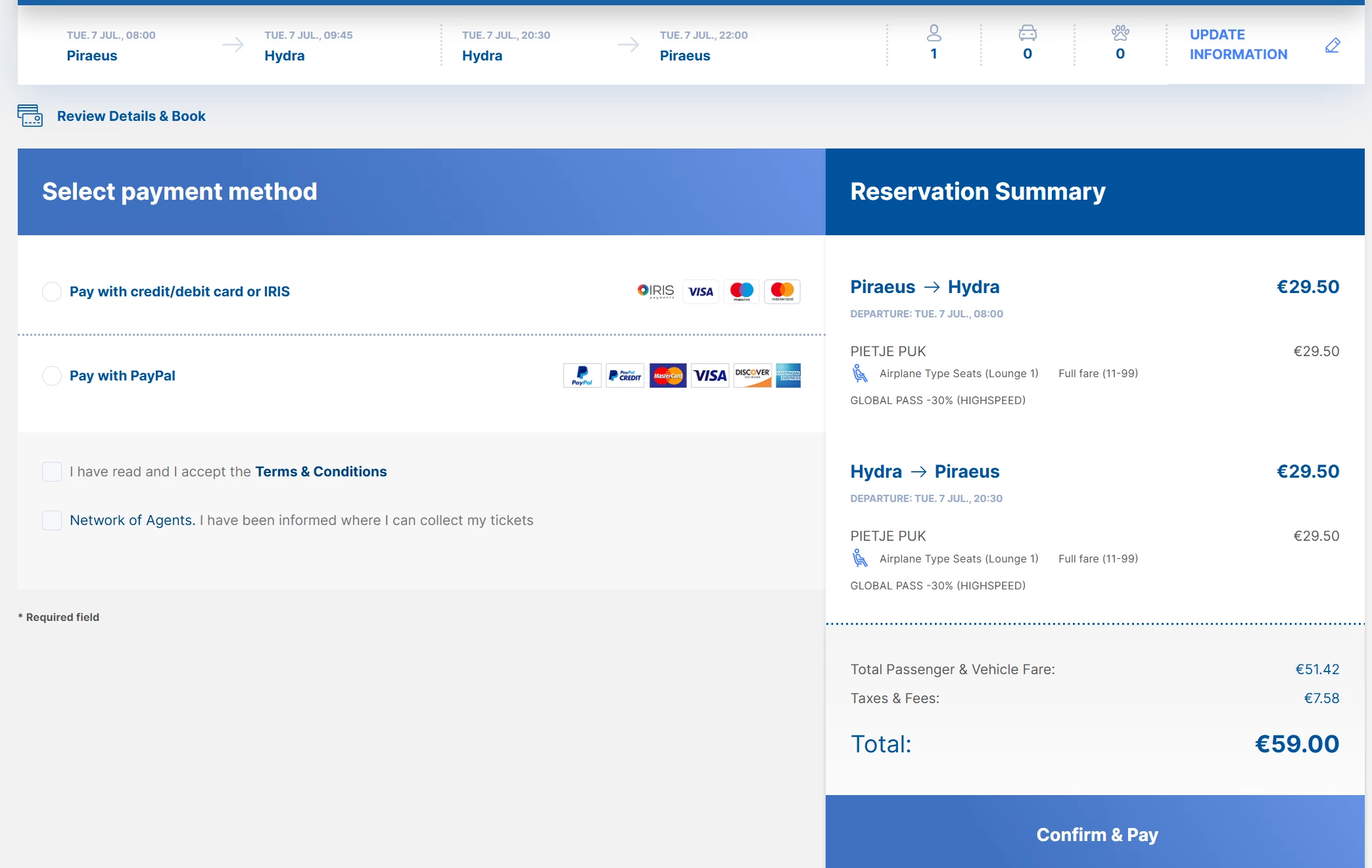
Task: Open the Terms & Conditions link
Action: [x=321, y=472]
